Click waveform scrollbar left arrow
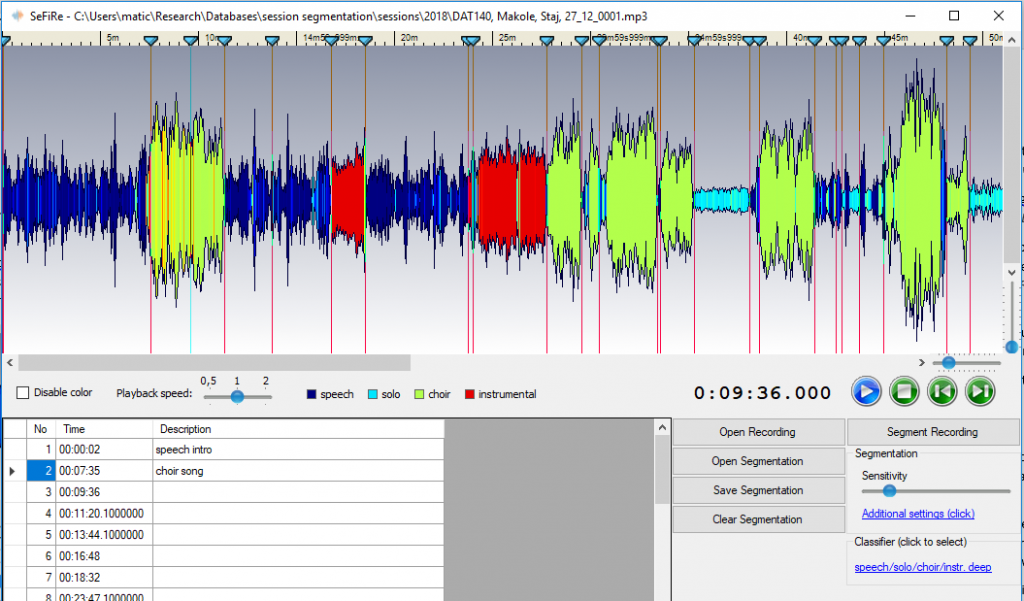 tap(10, 363)
